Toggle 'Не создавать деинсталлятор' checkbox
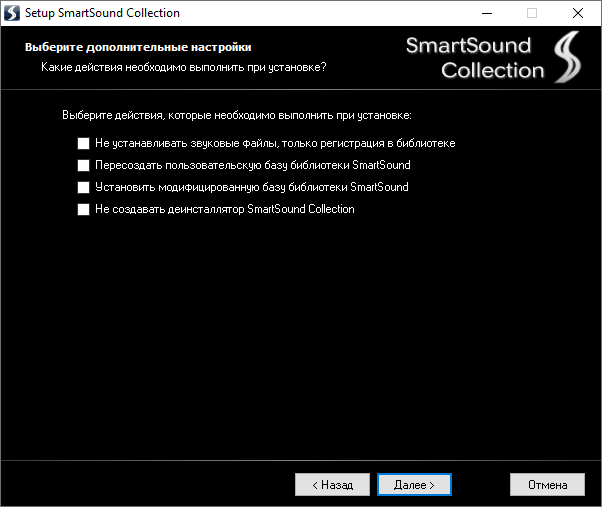The image size is (602, 507). (x=83, y=210)
